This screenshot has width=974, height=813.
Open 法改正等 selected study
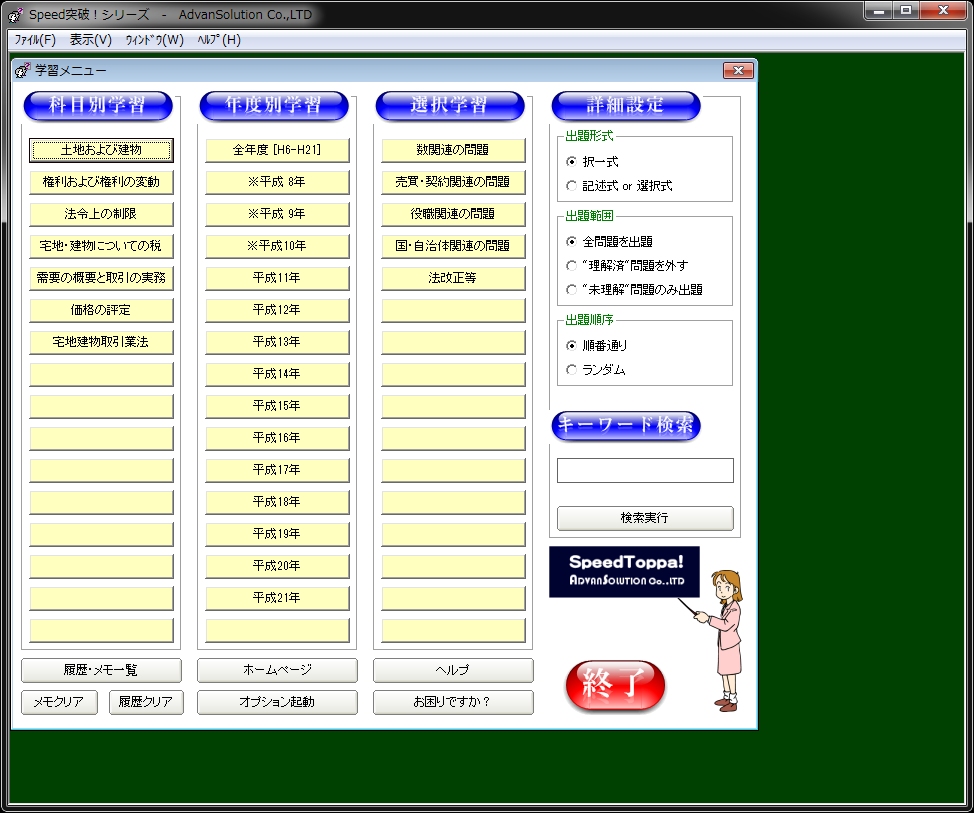(453, 278)
